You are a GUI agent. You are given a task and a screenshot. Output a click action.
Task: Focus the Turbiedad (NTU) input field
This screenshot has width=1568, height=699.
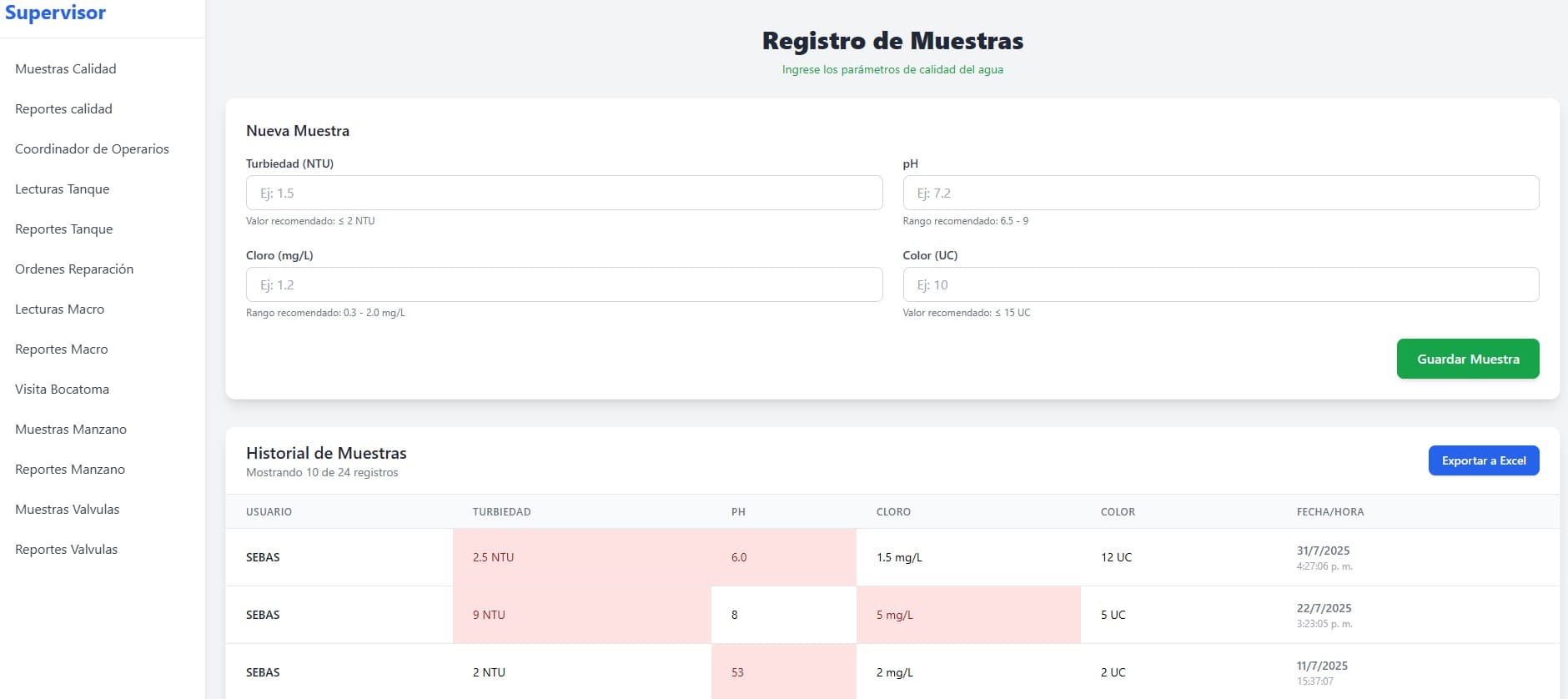pyautogui.click(x=564, y=193)
